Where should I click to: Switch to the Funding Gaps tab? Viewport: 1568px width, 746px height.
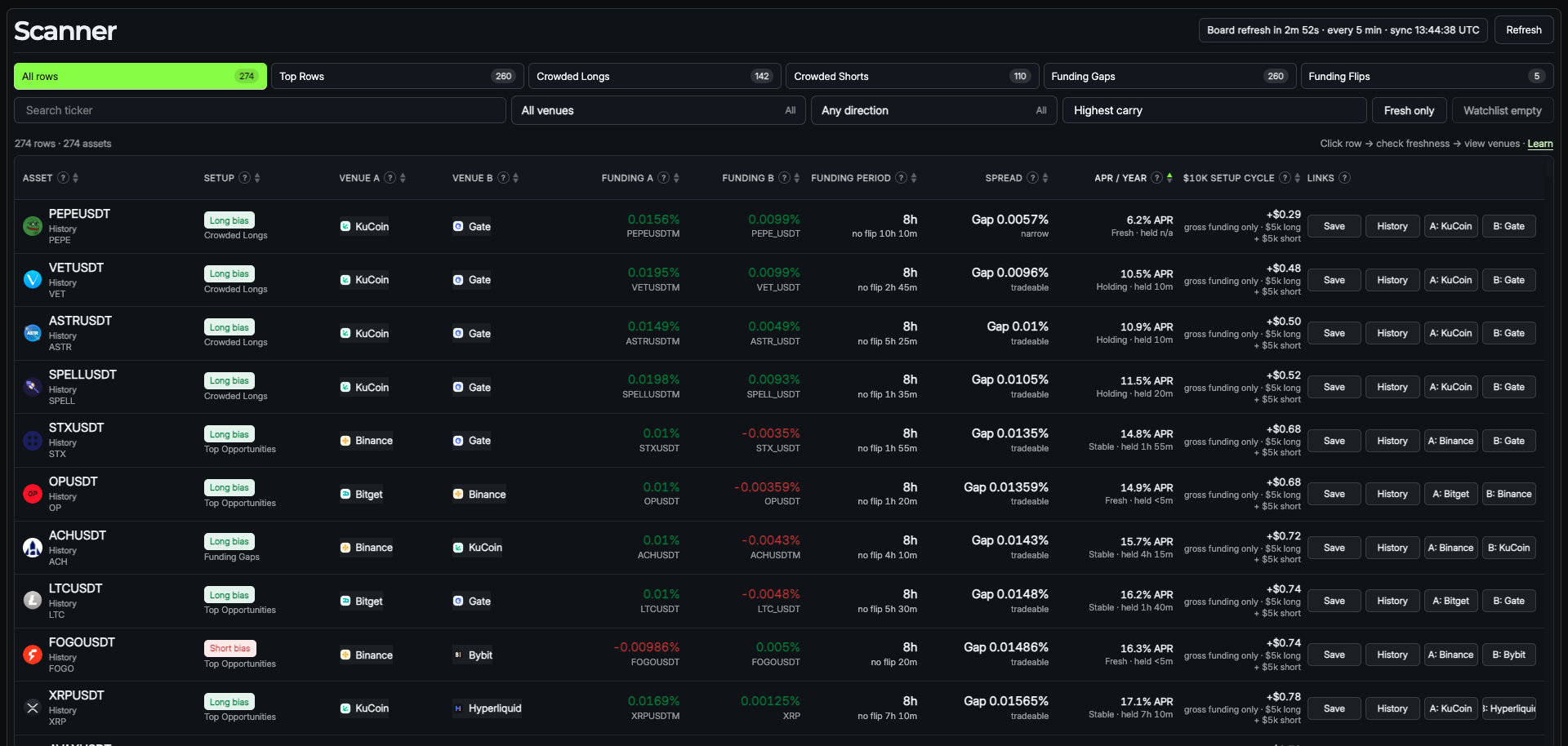coord(1169,76)
